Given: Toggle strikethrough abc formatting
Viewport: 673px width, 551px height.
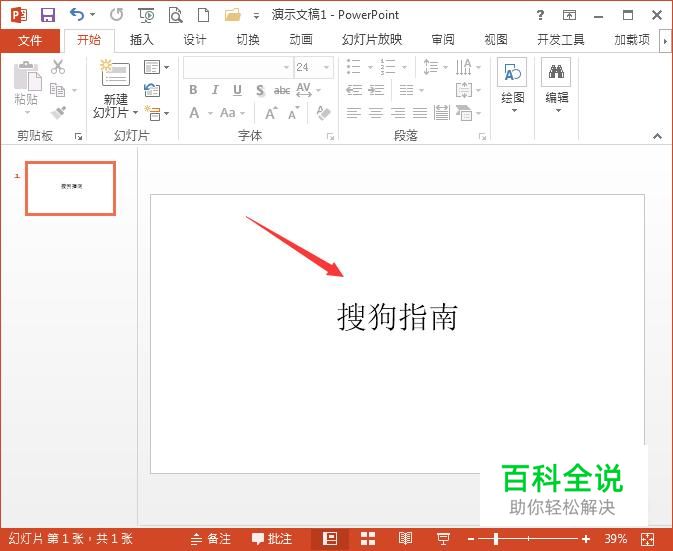Looking at the screenshot, I should pos(282,90).
